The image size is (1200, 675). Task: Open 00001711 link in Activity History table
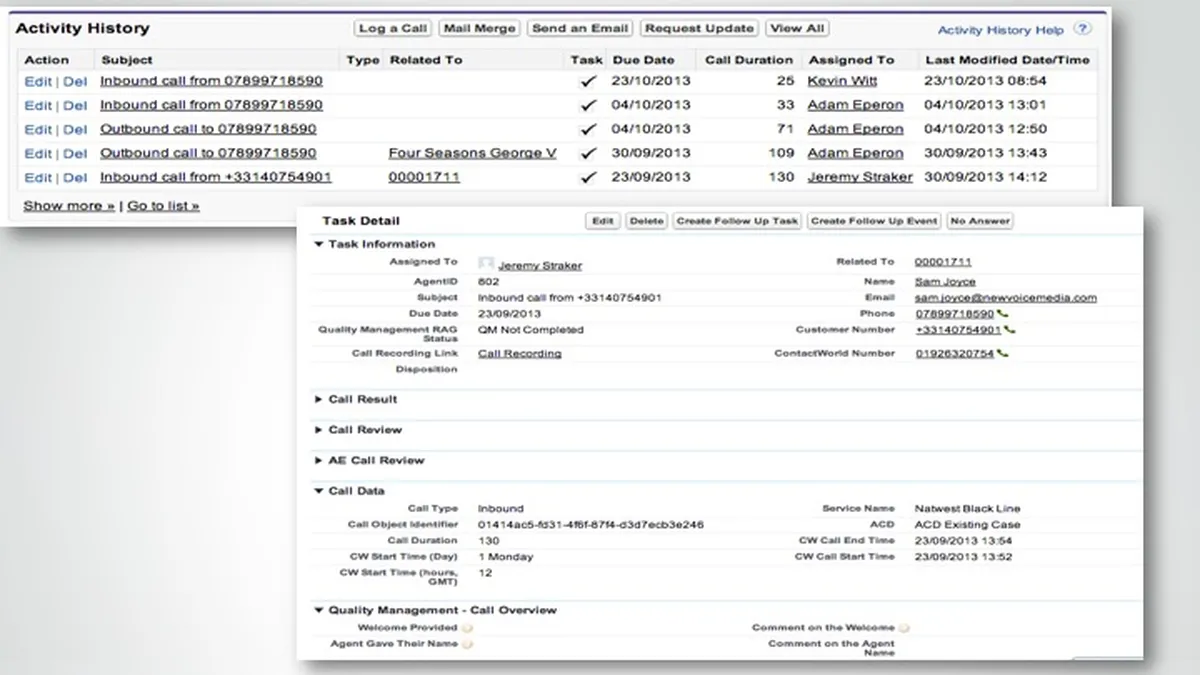(x=424, y=177)
